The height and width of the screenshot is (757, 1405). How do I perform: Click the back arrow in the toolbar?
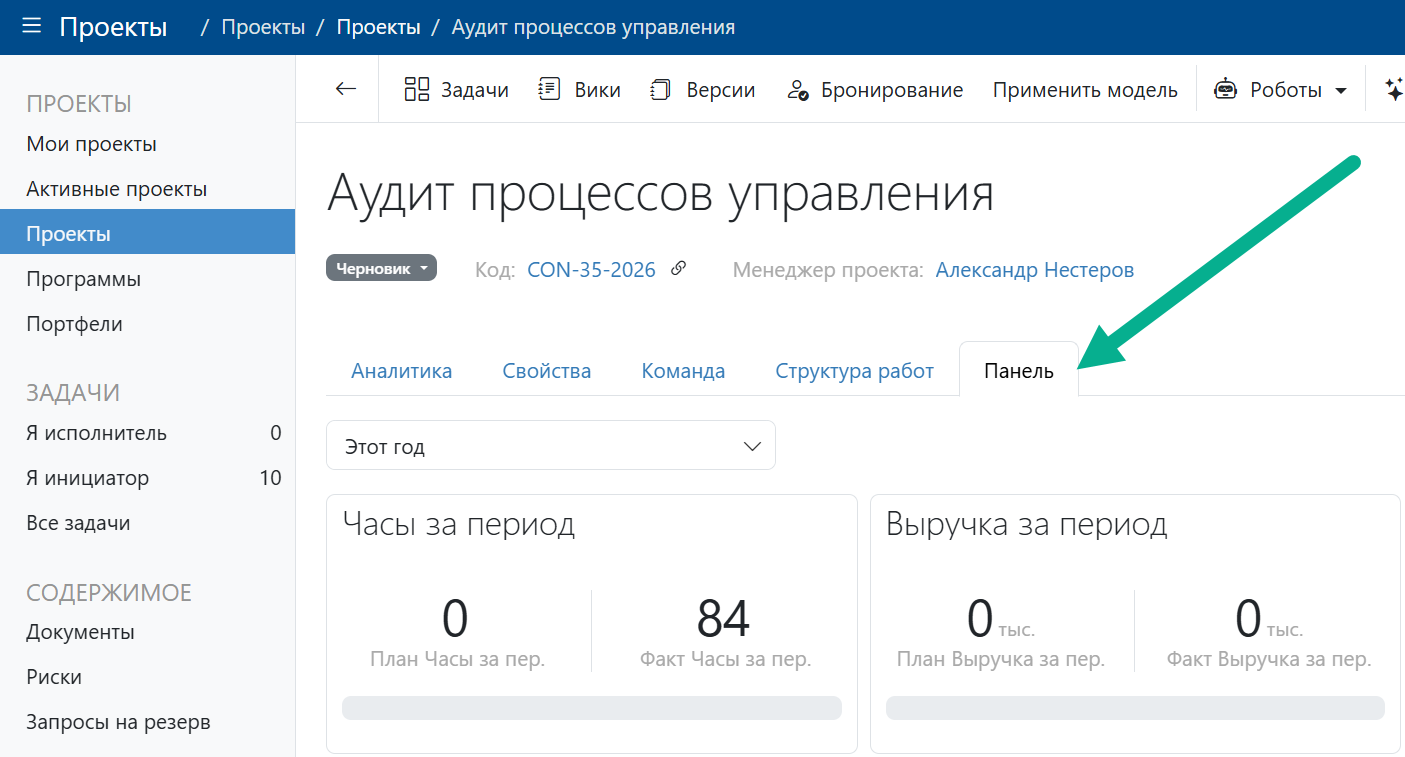(346, 89)
